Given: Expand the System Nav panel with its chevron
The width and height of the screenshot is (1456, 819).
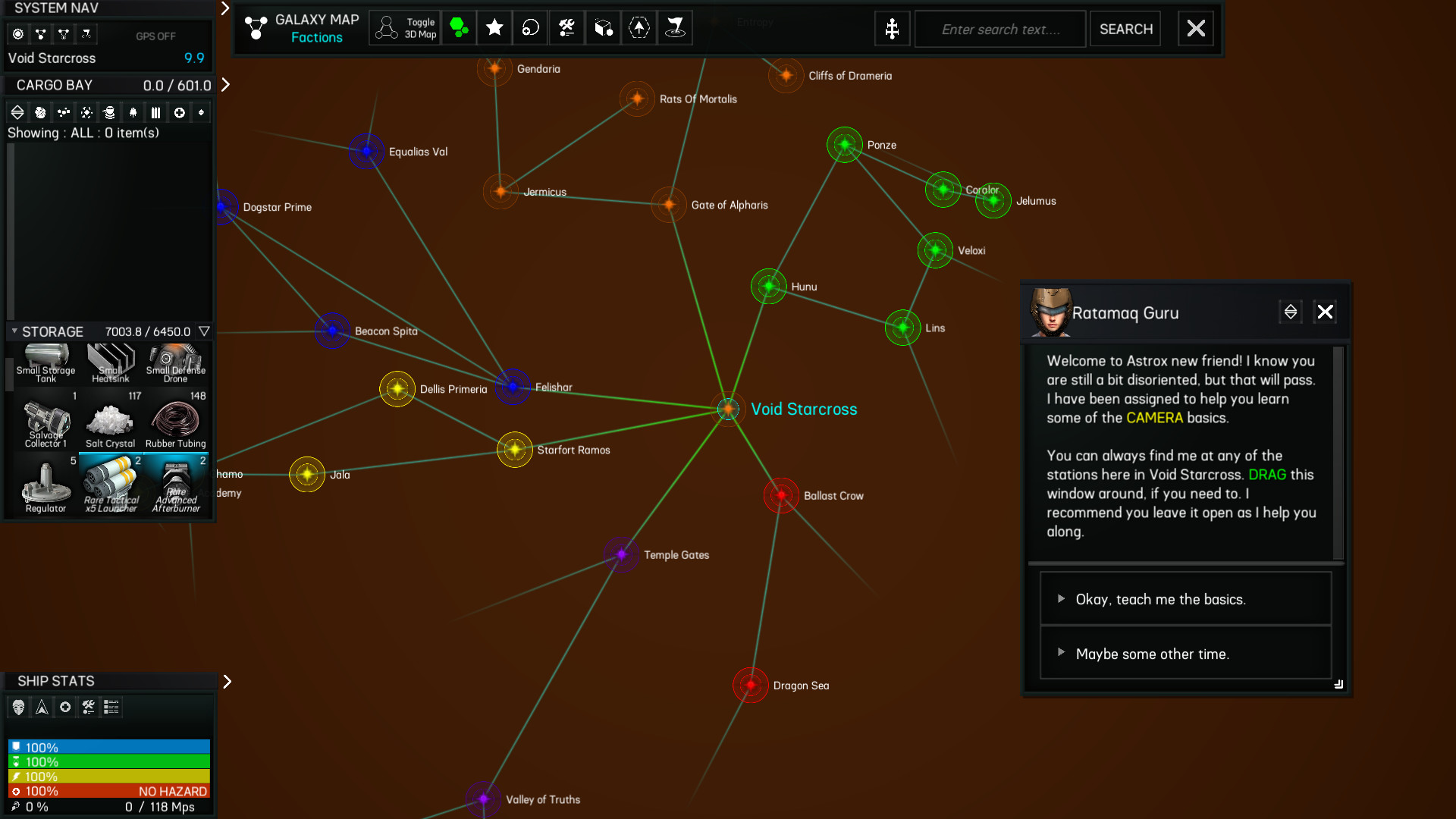Looking at the screenshot, I should [x=224, y=8].
